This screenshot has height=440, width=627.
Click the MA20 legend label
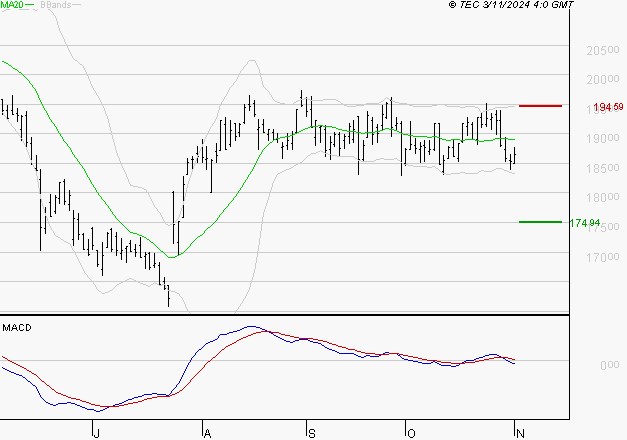click(11, 5)
